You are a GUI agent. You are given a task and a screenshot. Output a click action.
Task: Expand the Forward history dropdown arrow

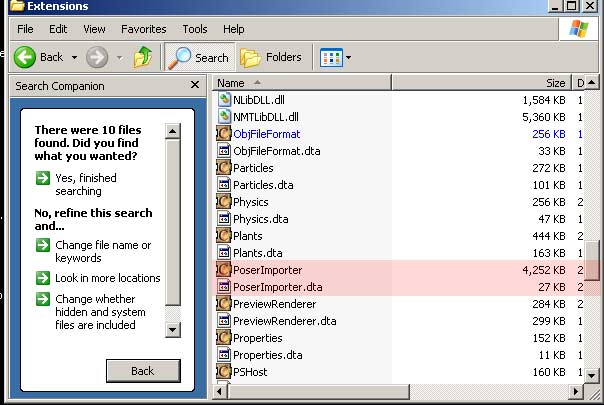120,58
